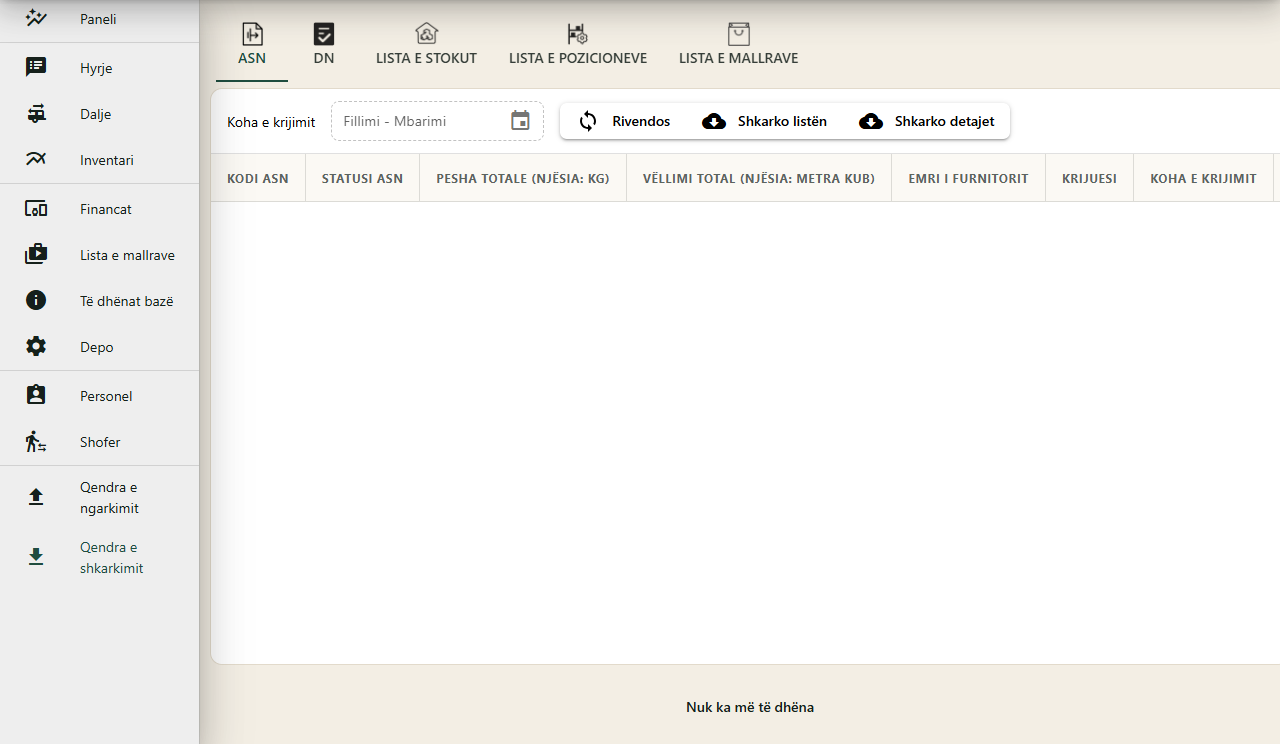
Task: Click the STATUSI ASN column header
Action: click(362, 178)
